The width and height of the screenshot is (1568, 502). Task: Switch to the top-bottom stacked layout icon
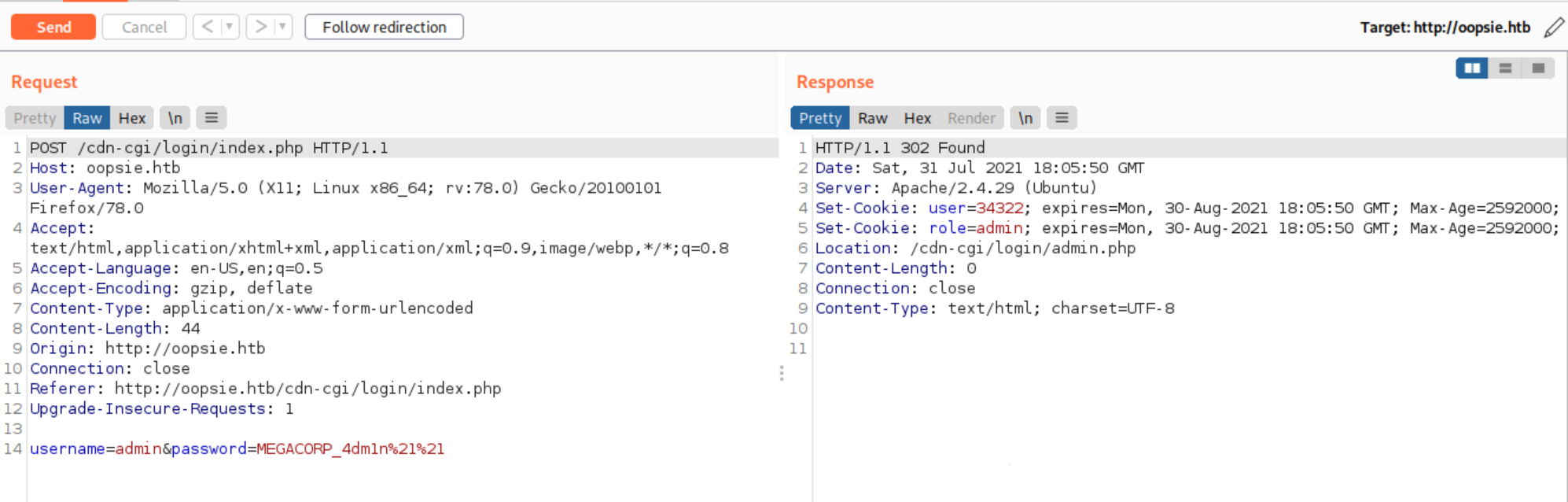point(1505,68)
